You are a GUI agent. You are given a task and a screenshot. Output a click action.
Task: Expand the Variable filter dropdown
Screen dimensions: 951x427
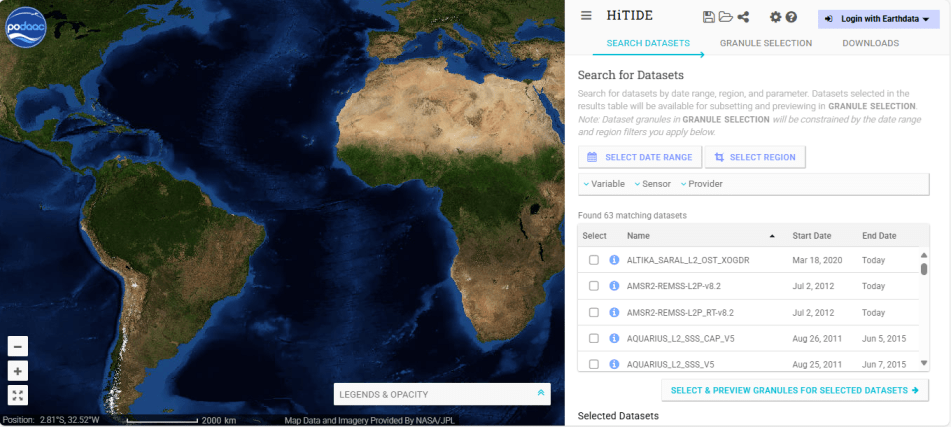(x=604, y=184)
